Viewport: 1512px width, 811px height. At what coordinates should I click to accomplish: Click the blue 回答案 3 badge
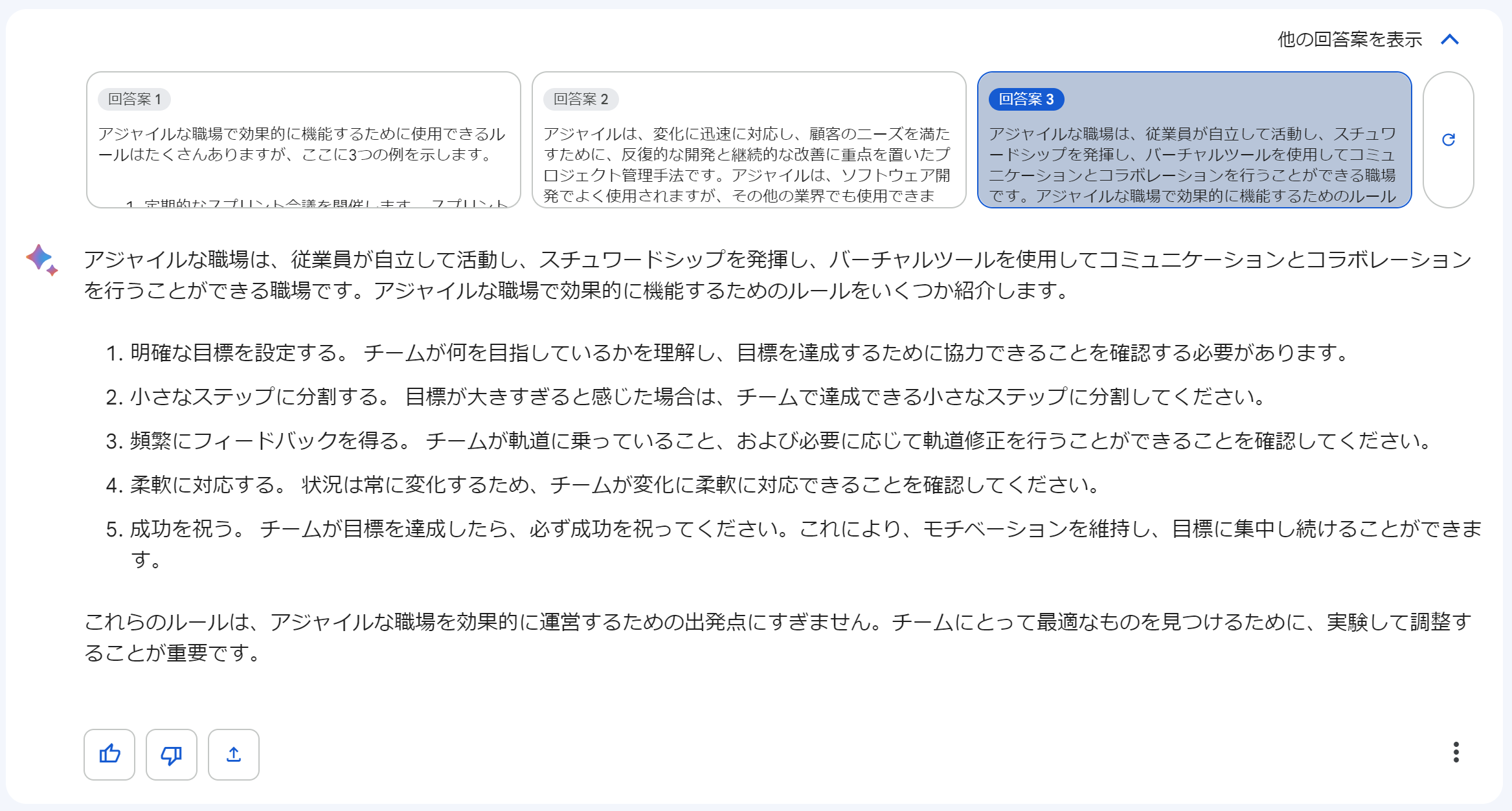[x=1026, y=99]
